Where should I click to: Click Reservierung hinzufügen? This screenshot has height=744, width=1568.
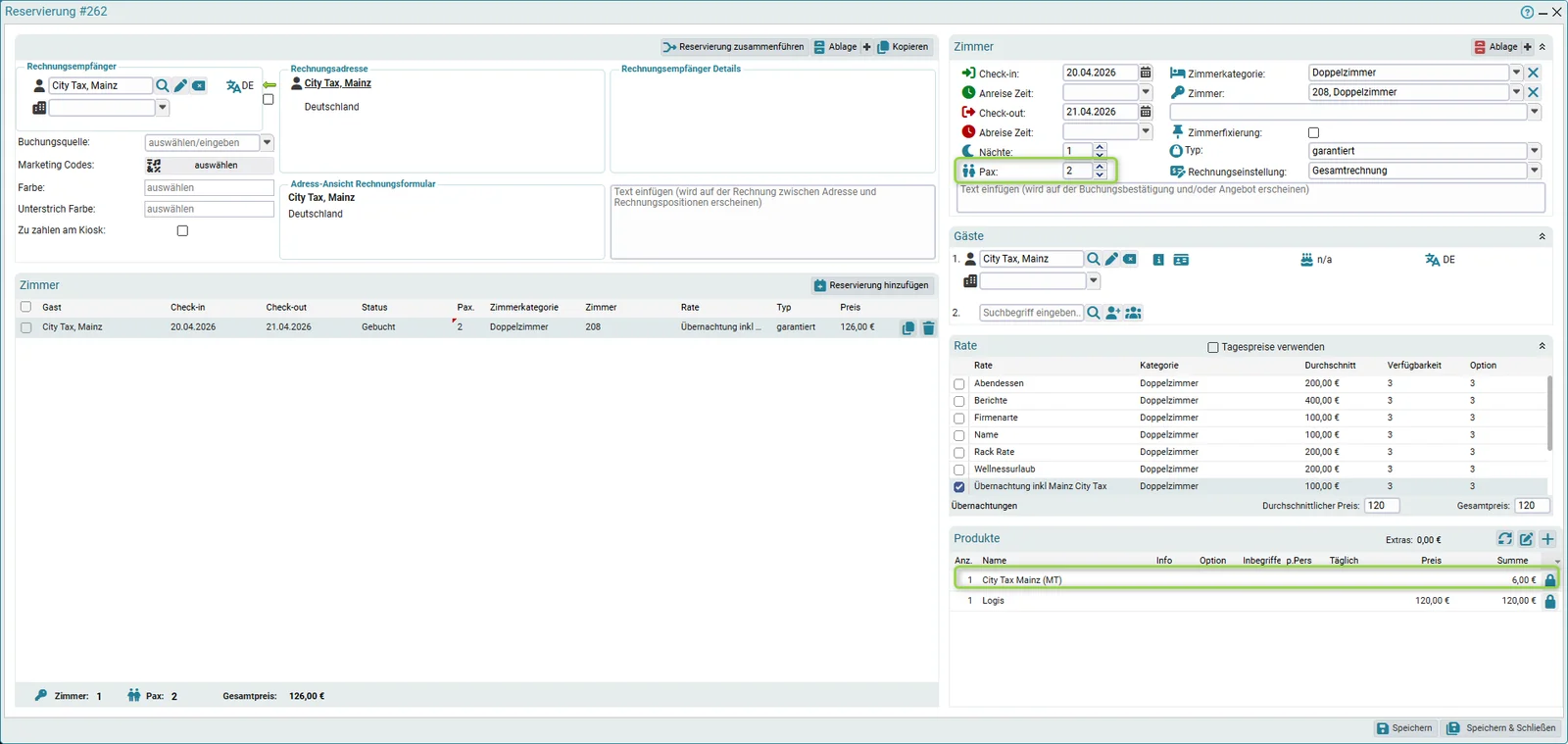pos(871,285)
